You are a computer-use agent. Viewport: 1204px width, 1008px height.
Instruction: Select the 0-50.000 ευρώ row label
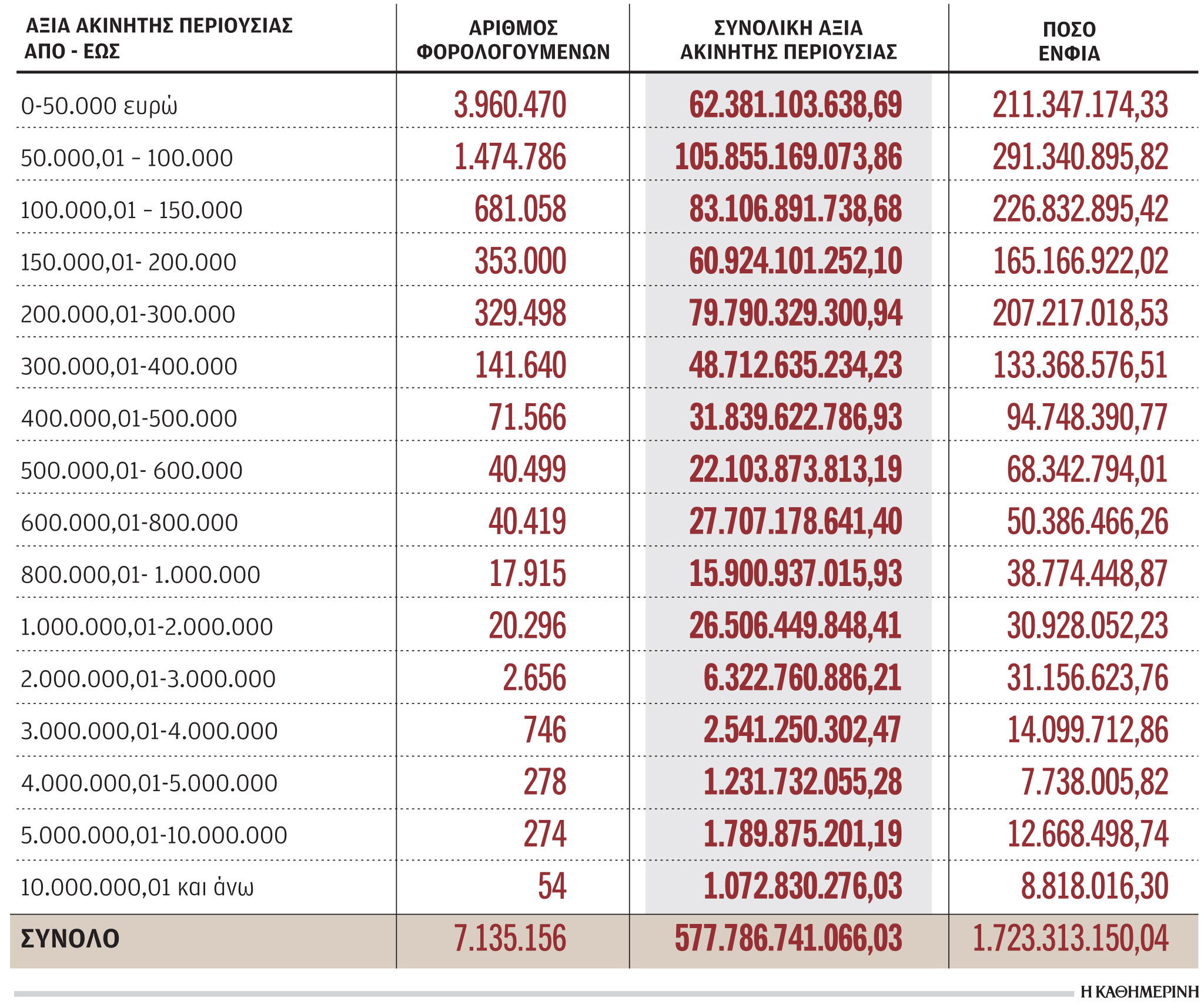coord(99,106)
